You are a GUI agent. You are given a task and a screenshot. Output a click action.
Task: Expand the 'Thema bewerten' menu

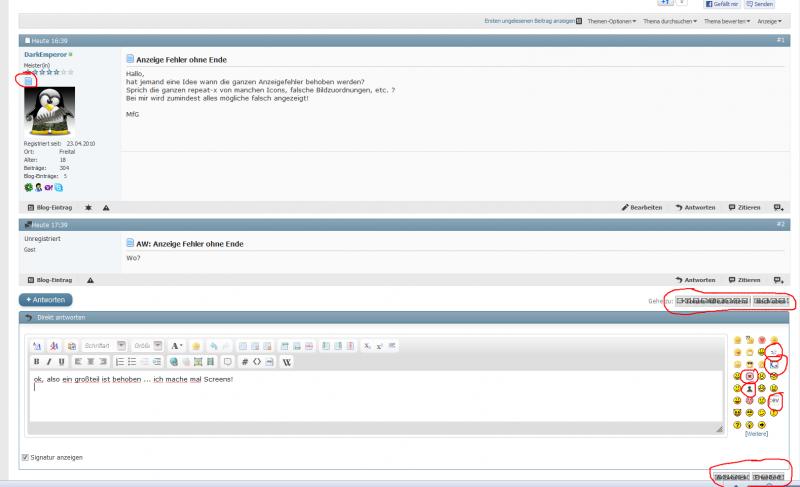click(727, 21)
